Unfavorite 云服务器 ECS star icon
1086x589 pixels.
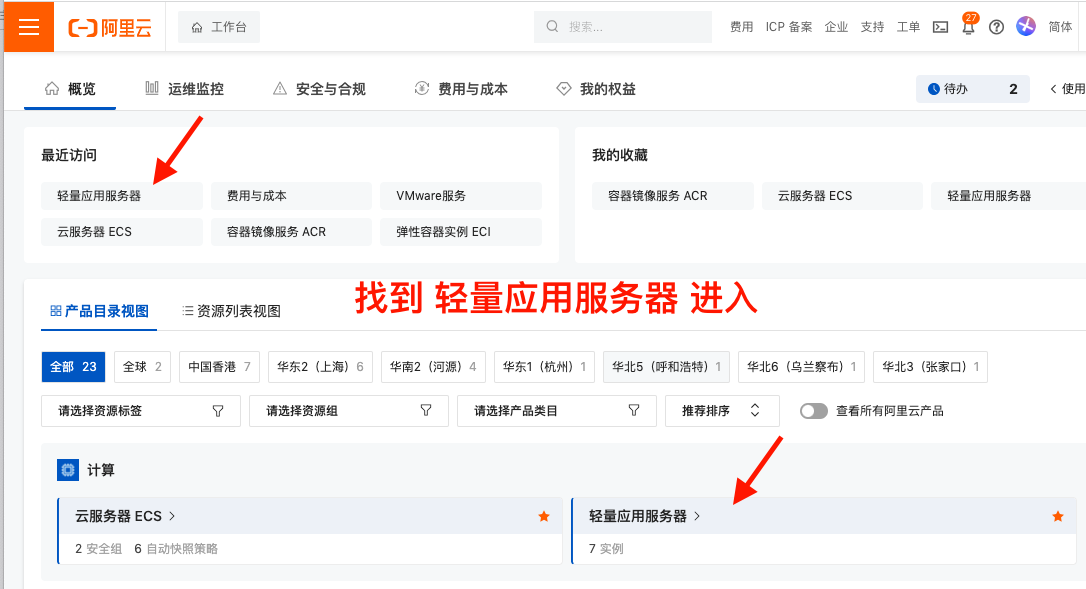point(544,516)
